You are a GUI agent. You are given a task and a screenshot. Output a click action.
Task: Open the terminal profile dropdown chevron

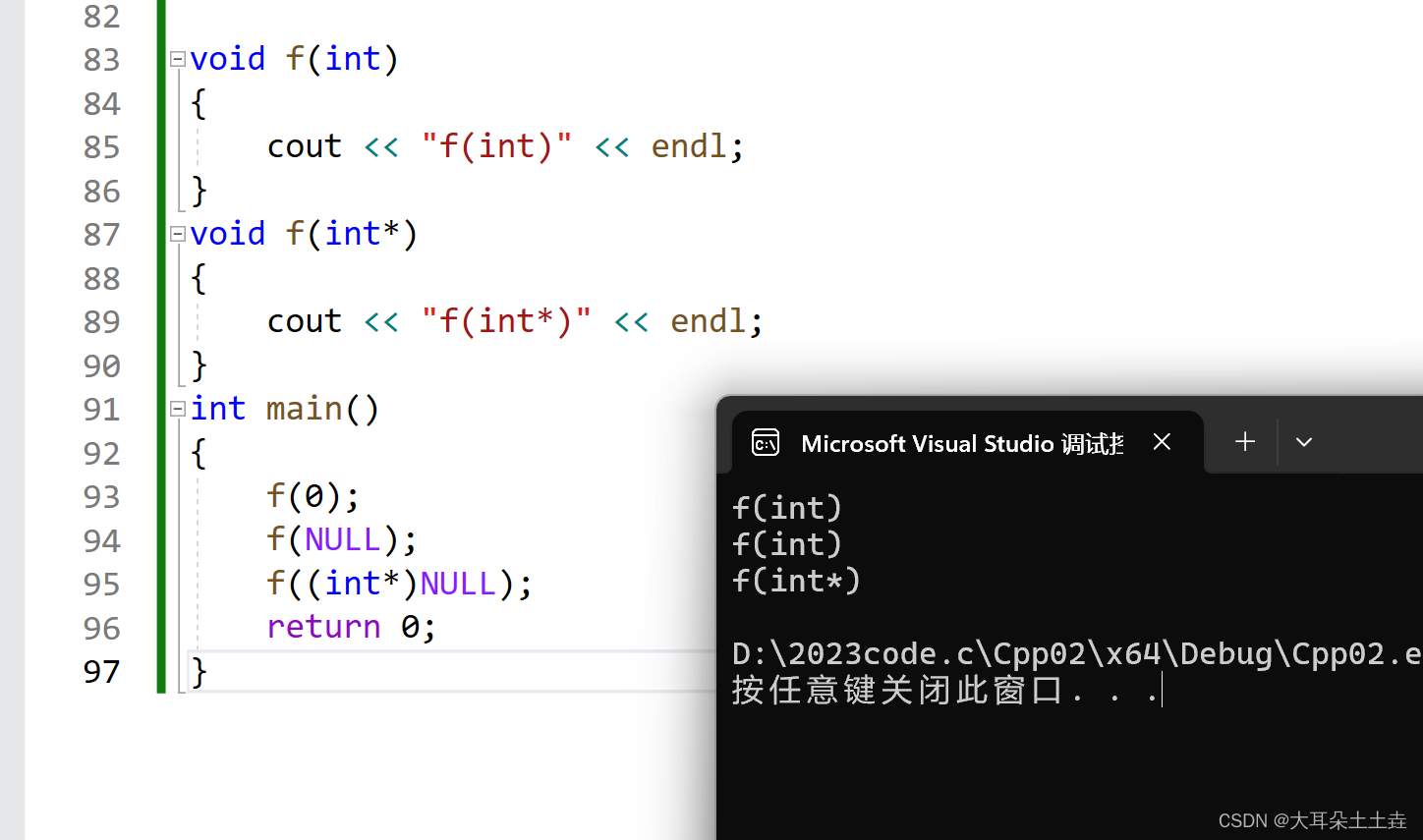(1304, 442)
